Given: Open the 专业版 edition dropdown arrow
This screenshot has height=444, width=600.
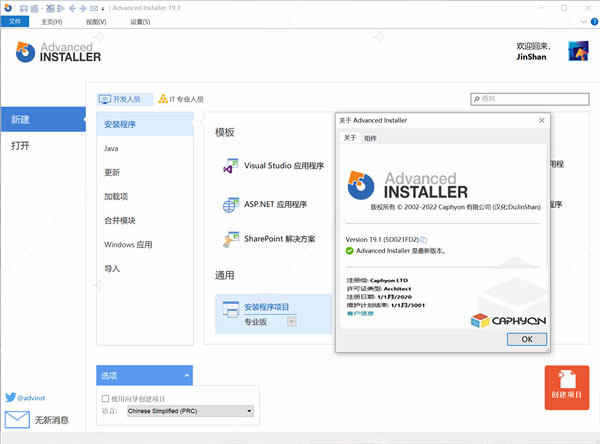Looking at the screenshot, I should coord(292,322).
